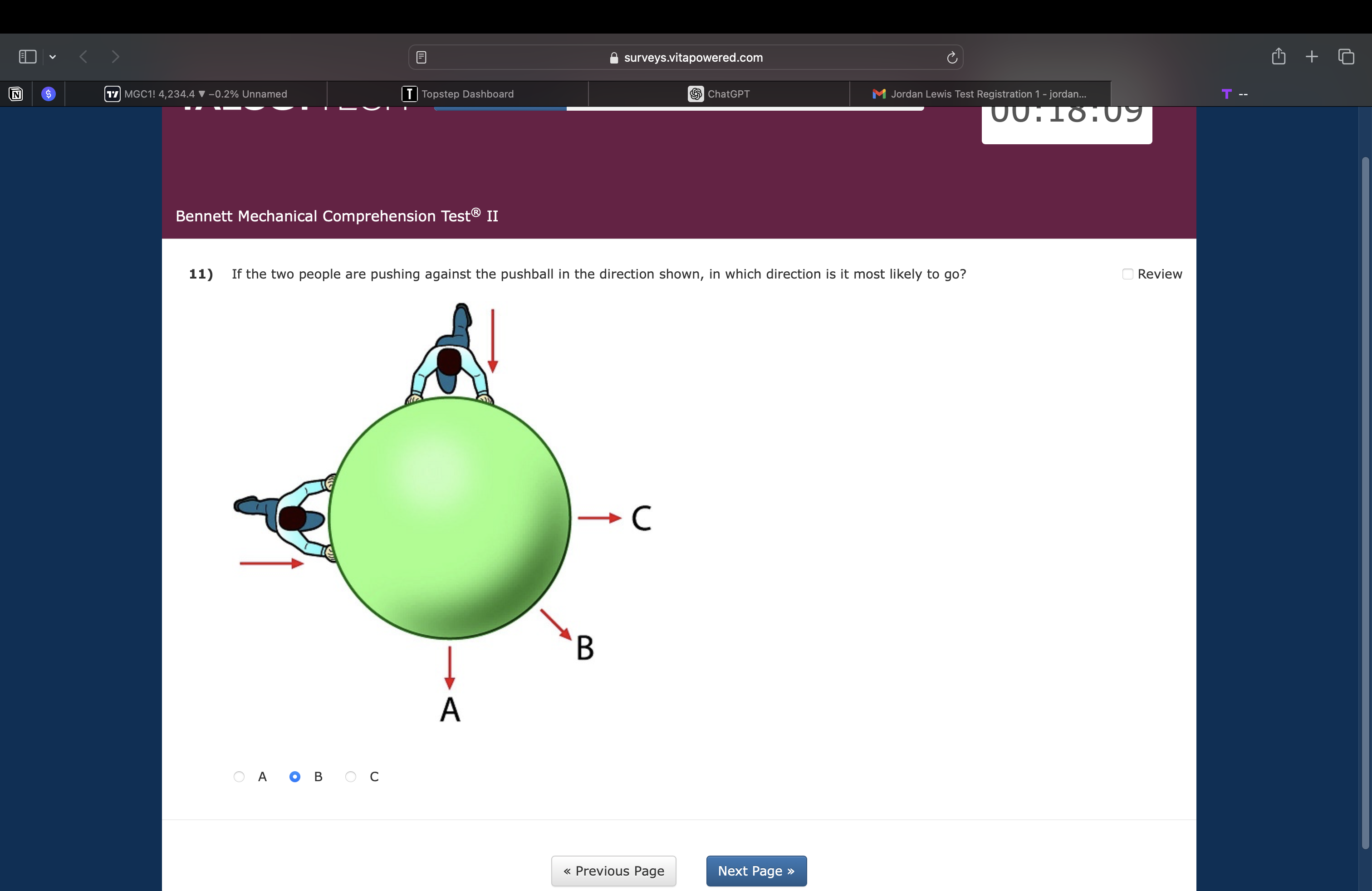The height and width of the screenshot is (891, 1372).
Task: Click the Next Page button
Action: pyautogui.click(x=756, y=870)
